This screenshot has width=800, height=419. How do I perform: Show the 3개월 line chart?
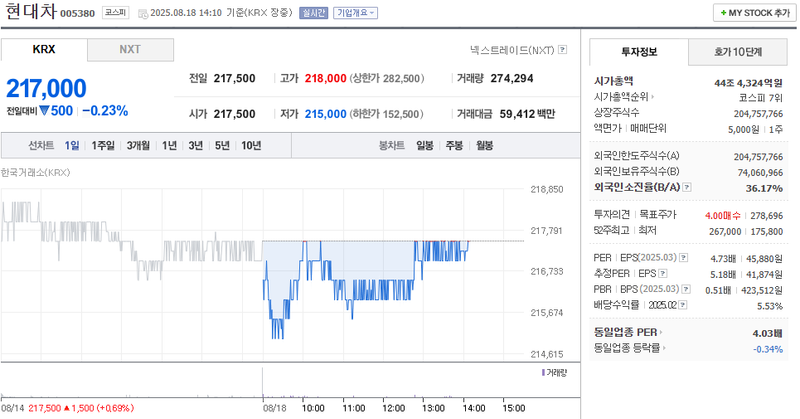tap(138, 145)
